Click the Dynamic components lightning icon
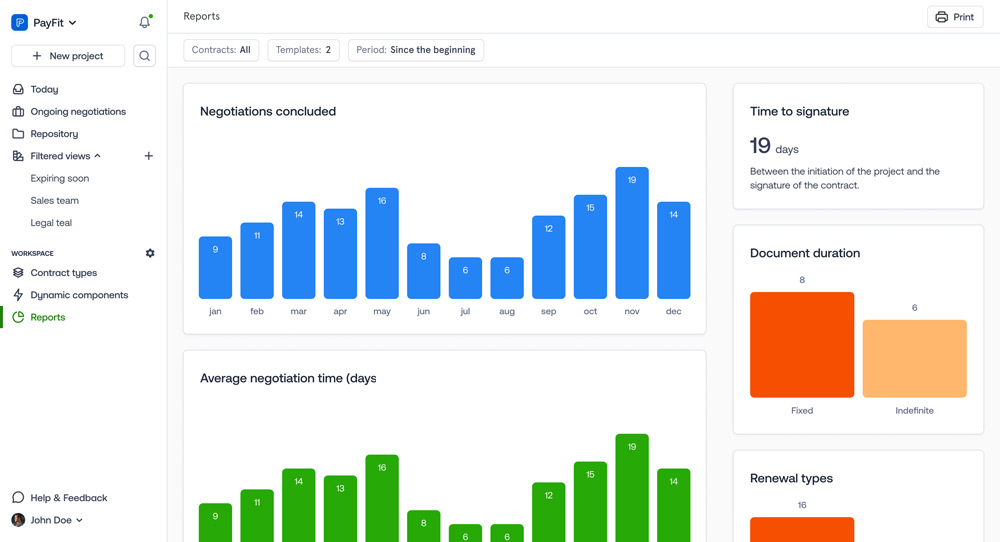 [x=18, y=295]
